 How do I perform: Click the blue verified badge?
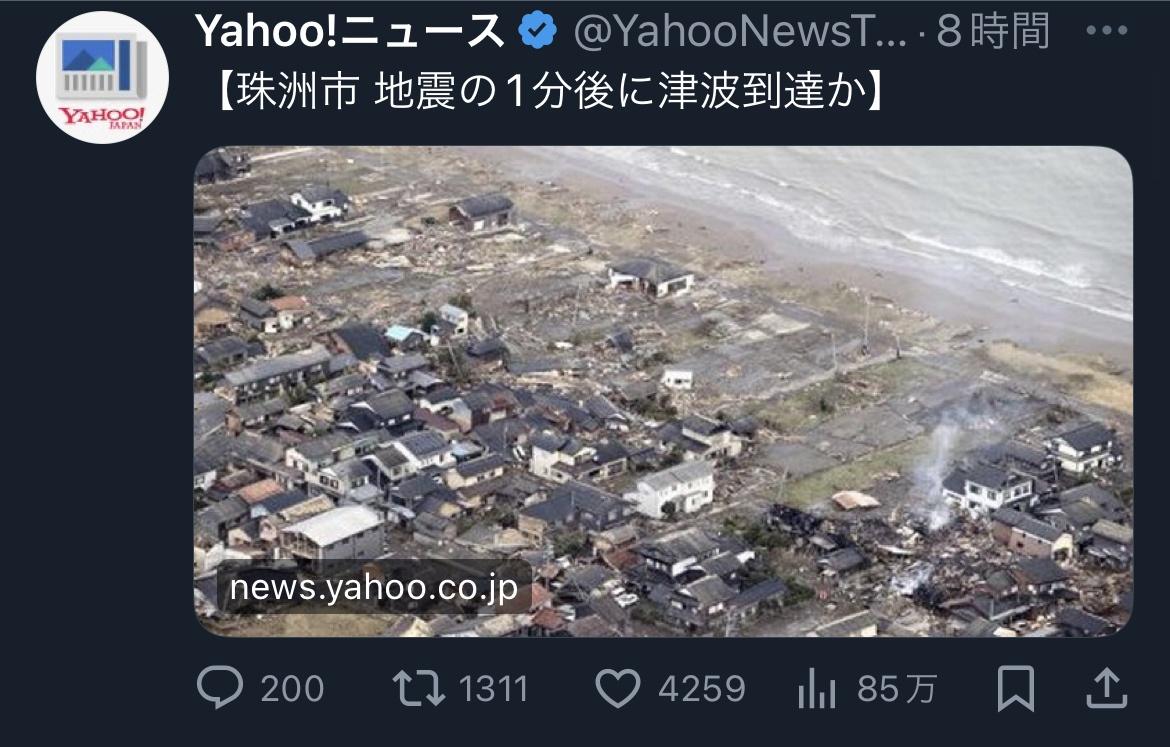point(537,31)
